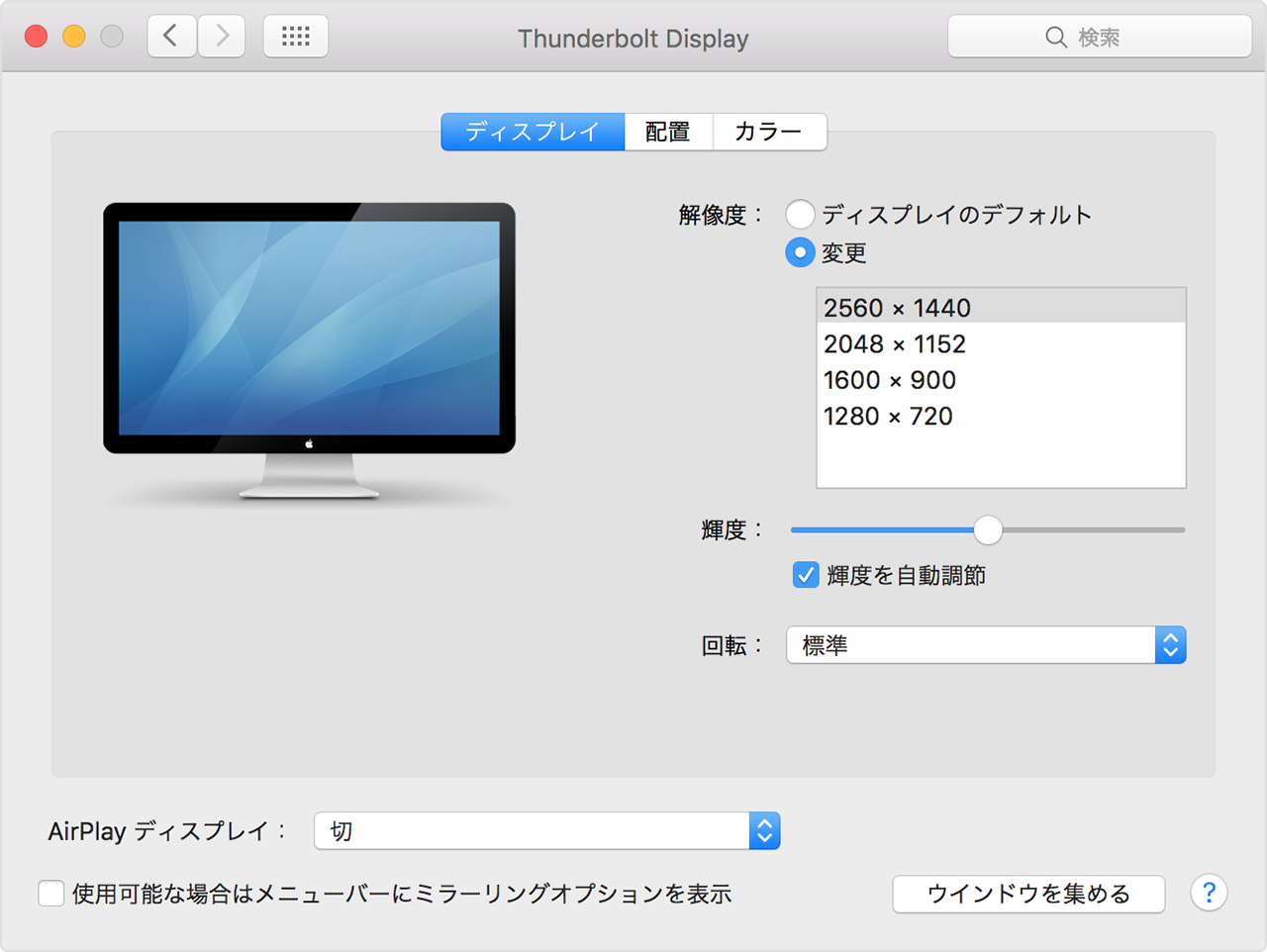Click the search magnifier field 検索

pyautogui.click(x=1100, y=37)
